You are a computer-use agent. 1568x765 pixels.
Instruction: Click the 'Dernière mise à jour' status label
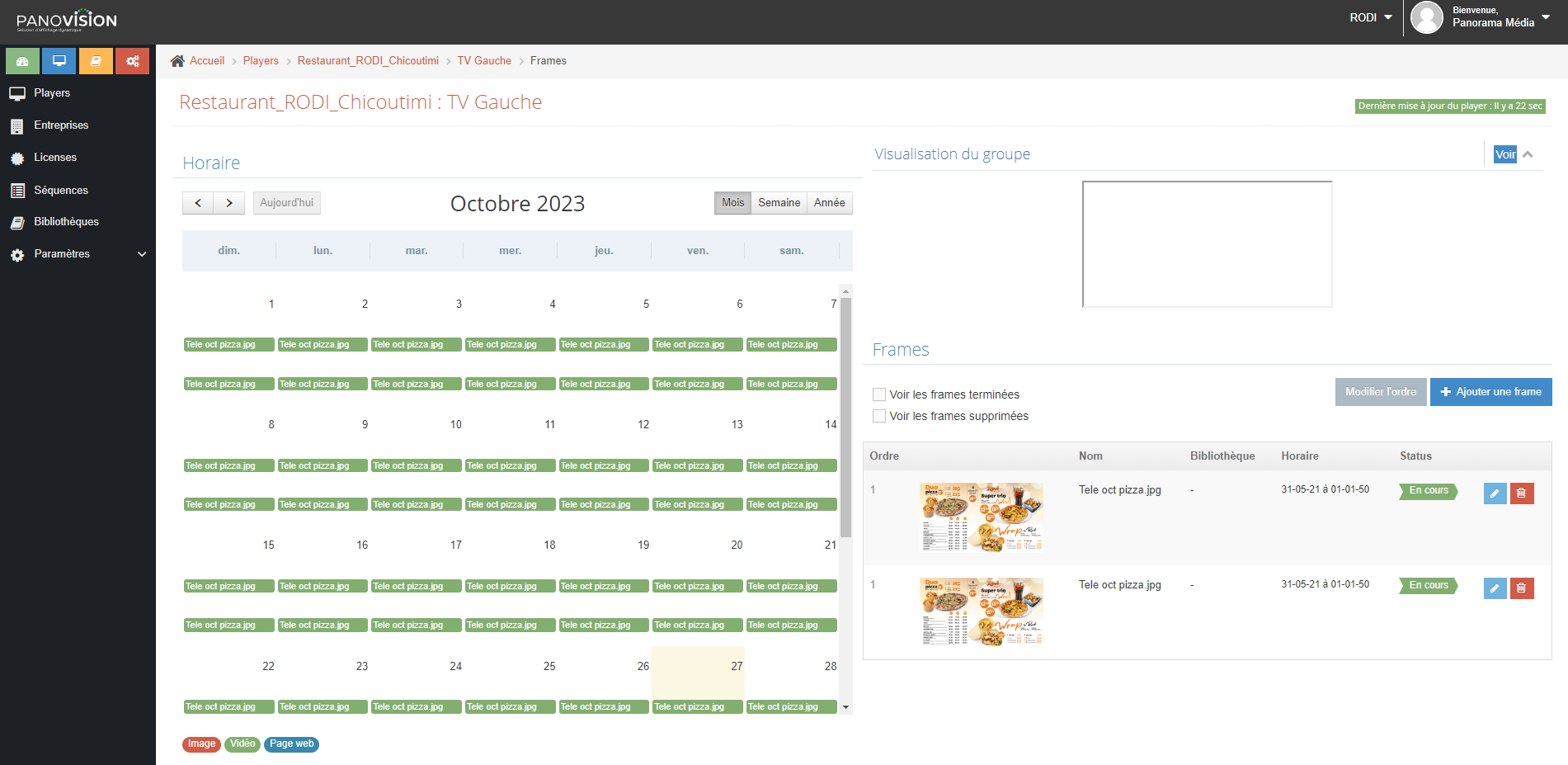[1450, 106]
